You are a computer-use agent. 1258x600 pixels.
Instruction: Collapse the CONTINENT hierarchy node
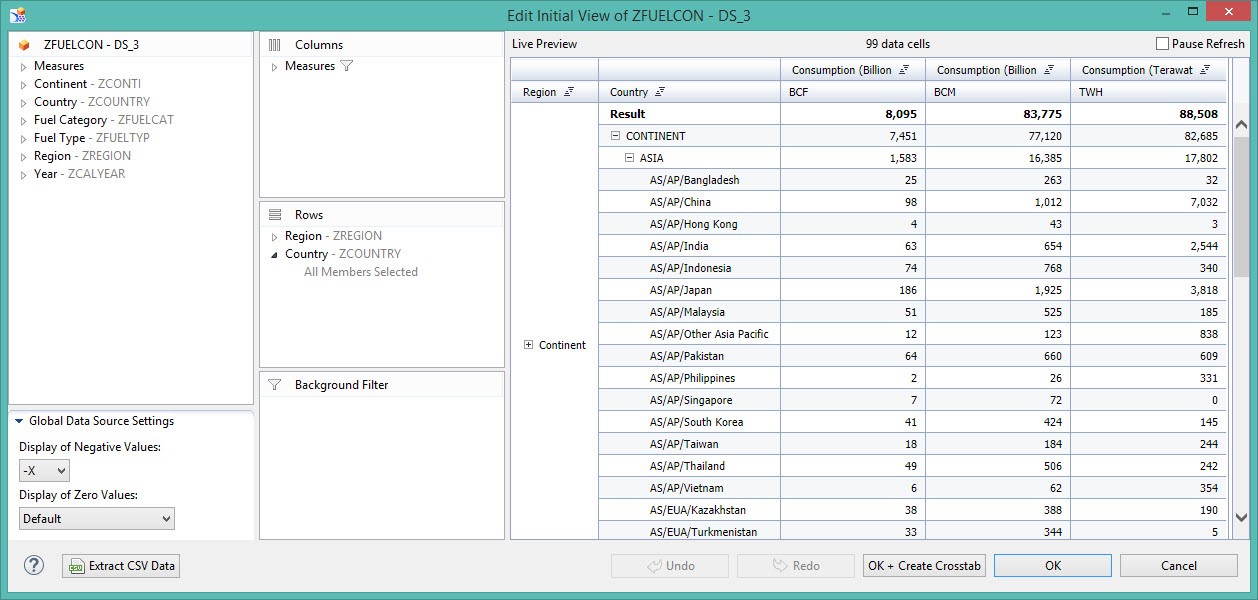[616, 136]
